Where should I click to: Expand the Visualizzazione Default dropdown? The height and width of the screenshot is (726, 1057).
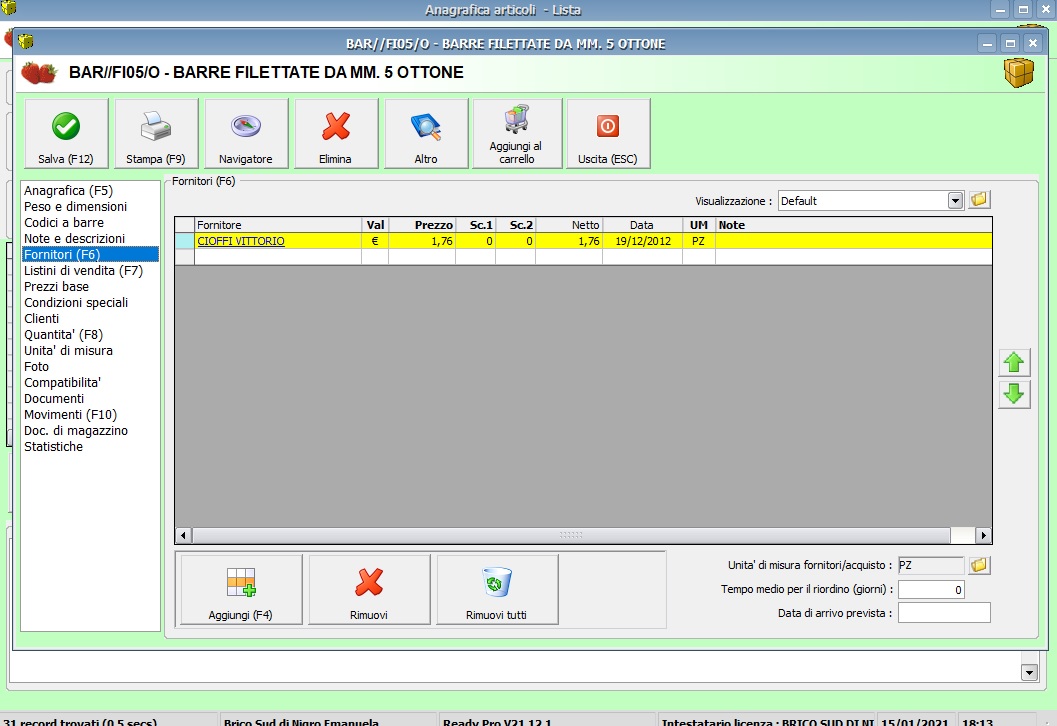955,200
